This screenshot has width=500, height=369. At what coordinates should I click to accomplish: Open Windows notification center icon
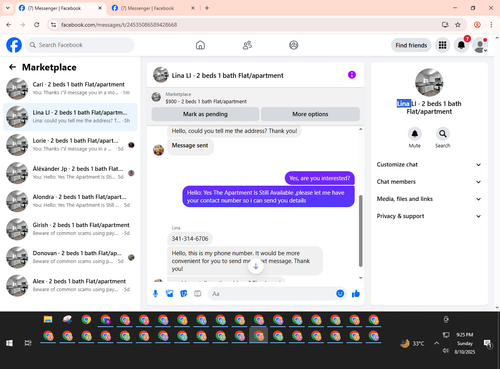coord(488,343)
